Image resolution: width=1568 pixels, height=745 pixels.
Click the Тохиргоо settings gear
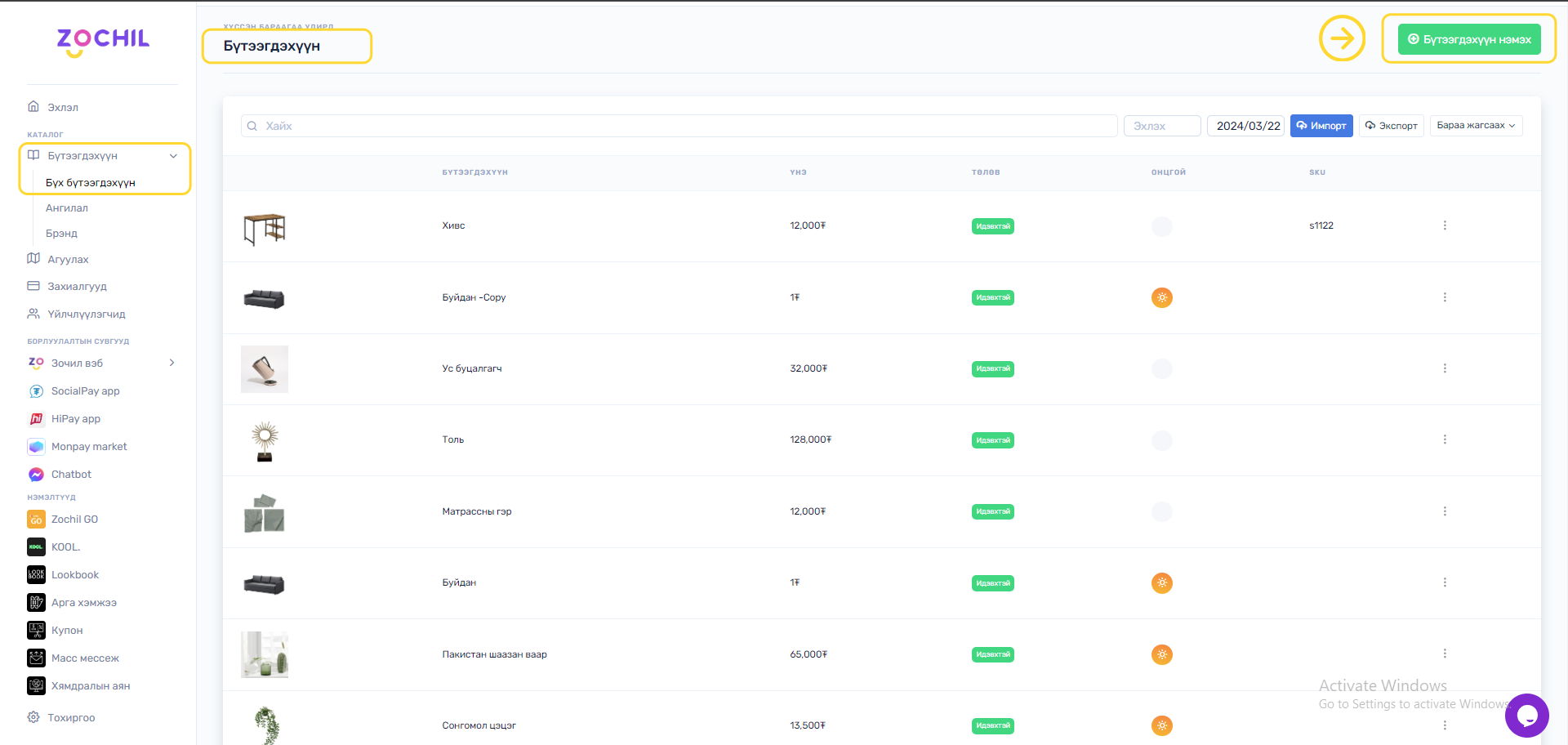(x=33, y=717)
